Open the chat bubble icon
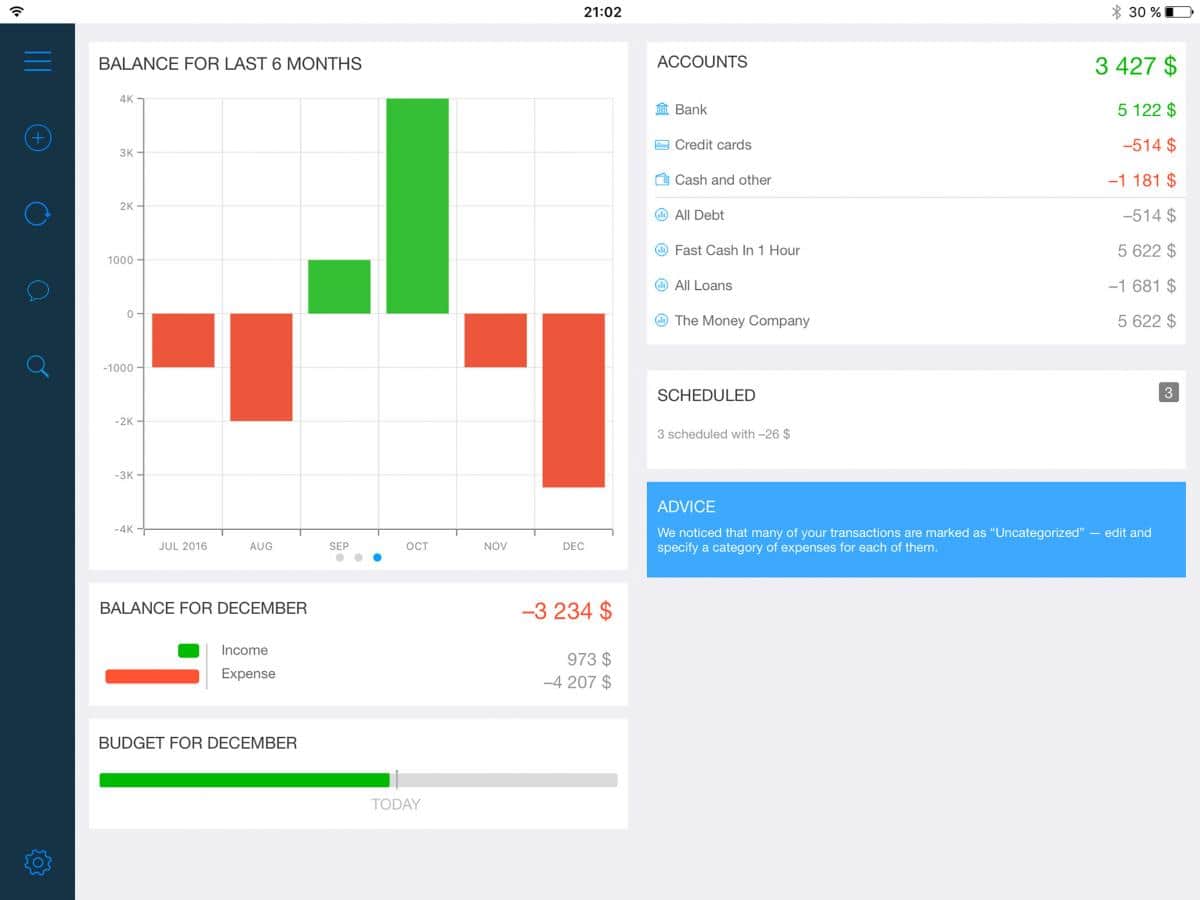1200x900 pixels. (x=37, y=290)
